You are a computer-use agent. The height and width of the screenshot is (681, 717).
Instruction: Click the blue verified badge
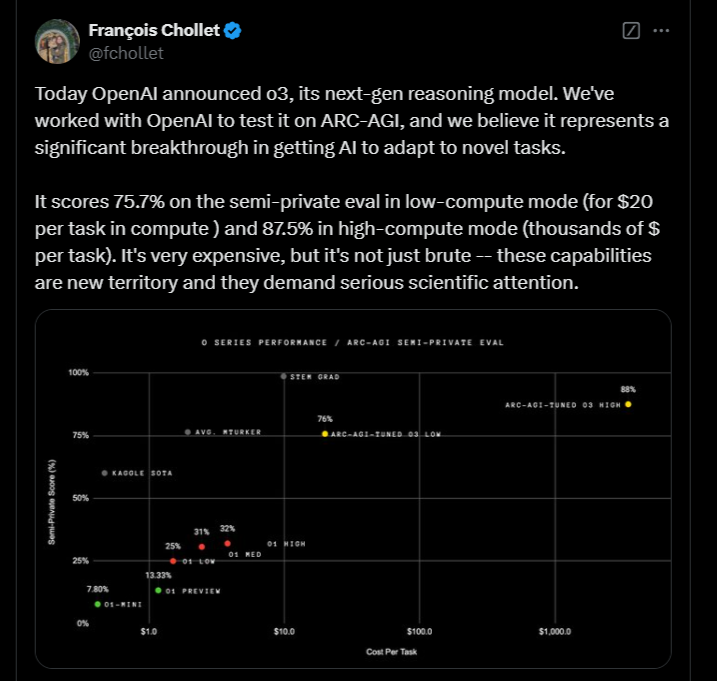[x=233, y=31]
